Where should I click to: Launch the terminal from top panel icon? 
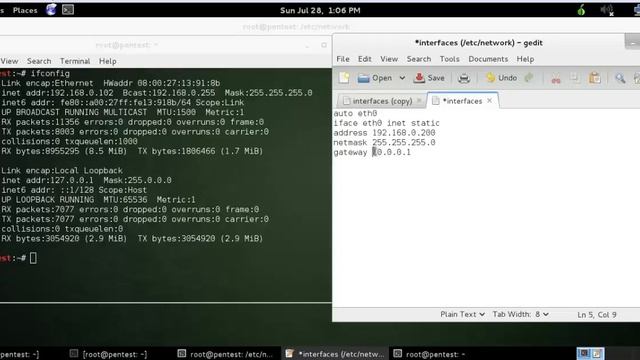pos(68,10)
